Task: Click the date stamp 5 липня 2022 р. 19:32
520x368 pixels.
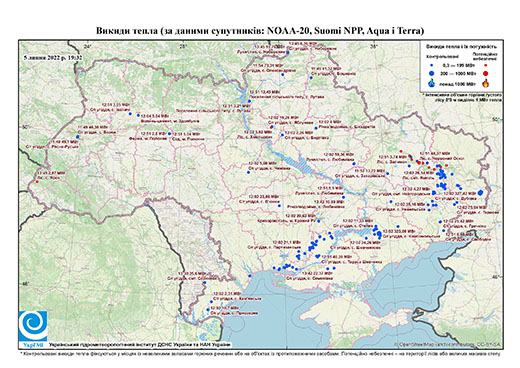Action: (53, 57)
